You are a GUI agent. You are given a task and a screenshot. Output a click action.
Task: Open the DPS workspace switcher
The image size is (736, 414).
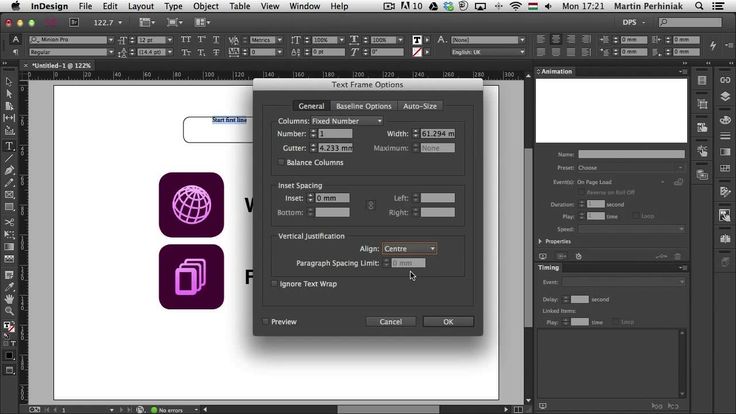pyautogui.click(x=634, y=22)
